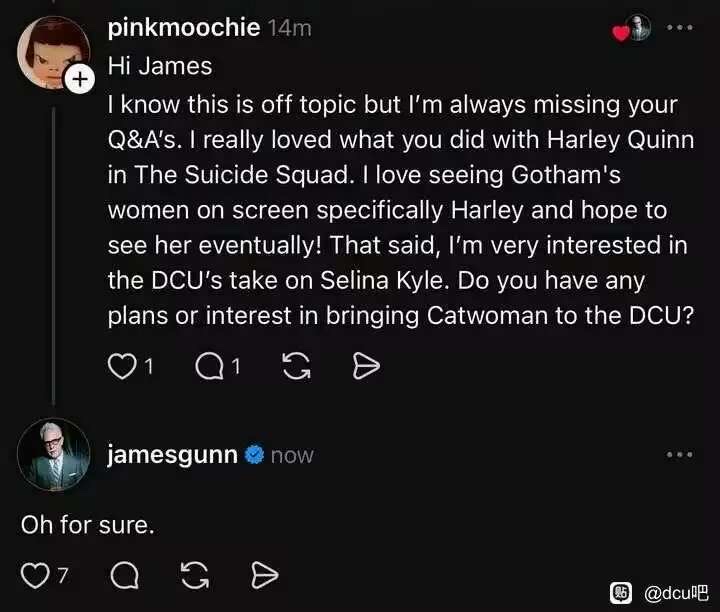720x612 pixels.
Task: Click the "now" timestamp on jamesgunn's reply
Action: pos(292,455)
